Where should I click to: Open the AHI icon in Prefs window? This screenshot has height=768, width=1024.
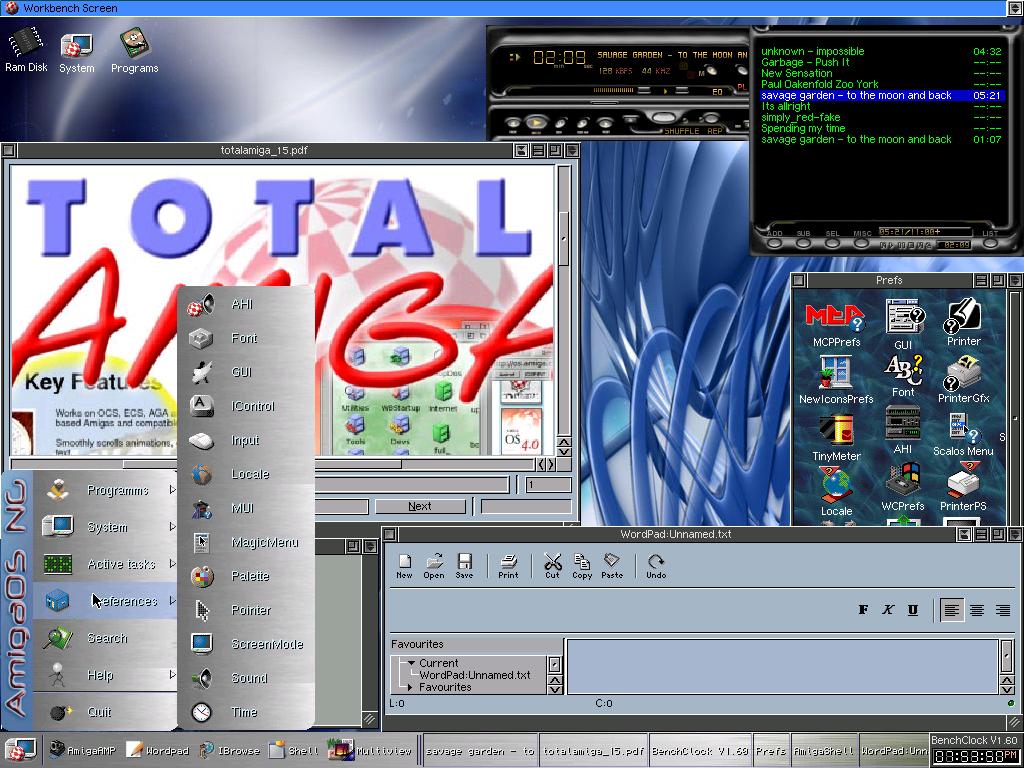pos(903,430)
